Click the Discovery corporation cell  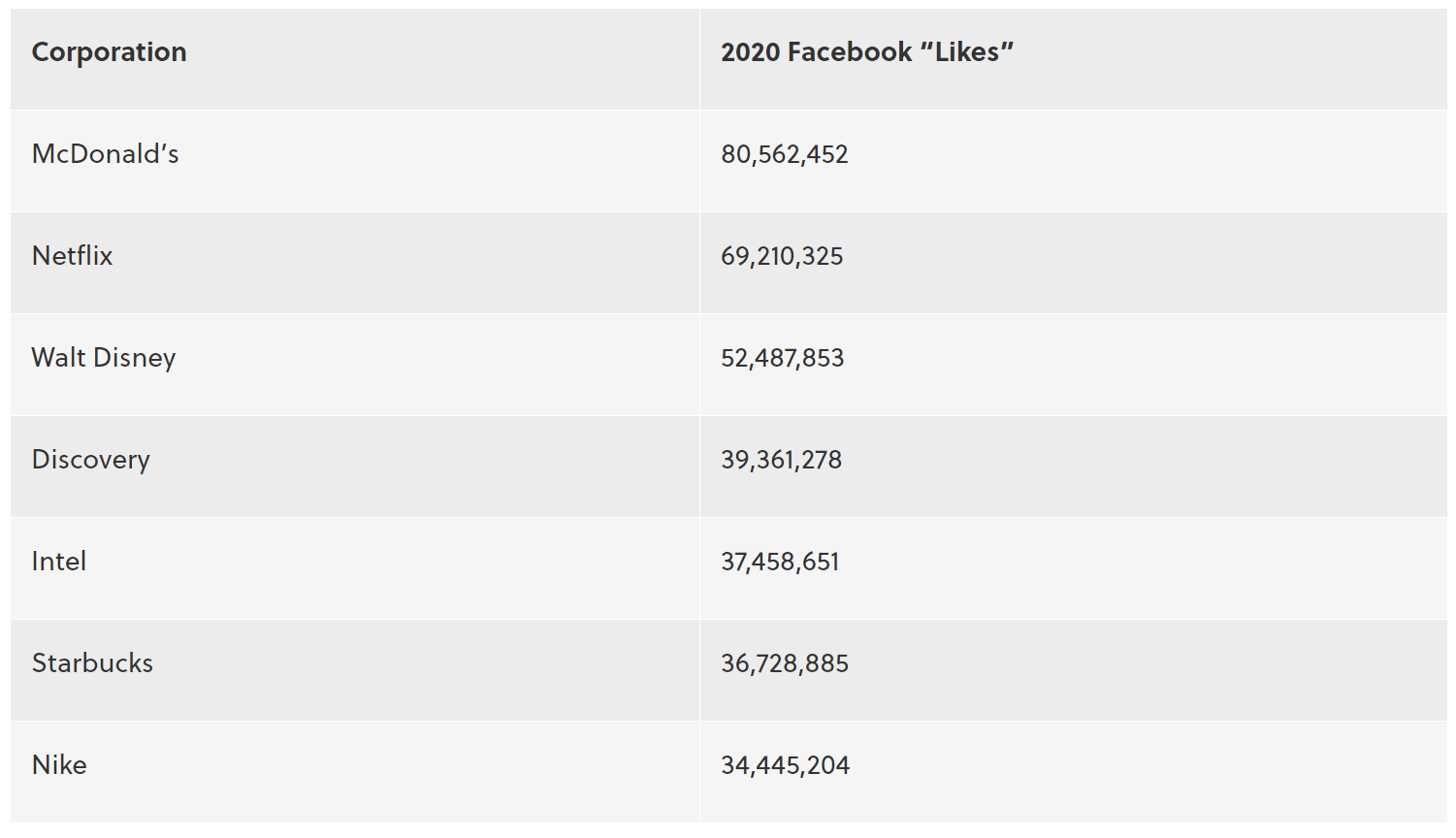pos(90,460)
